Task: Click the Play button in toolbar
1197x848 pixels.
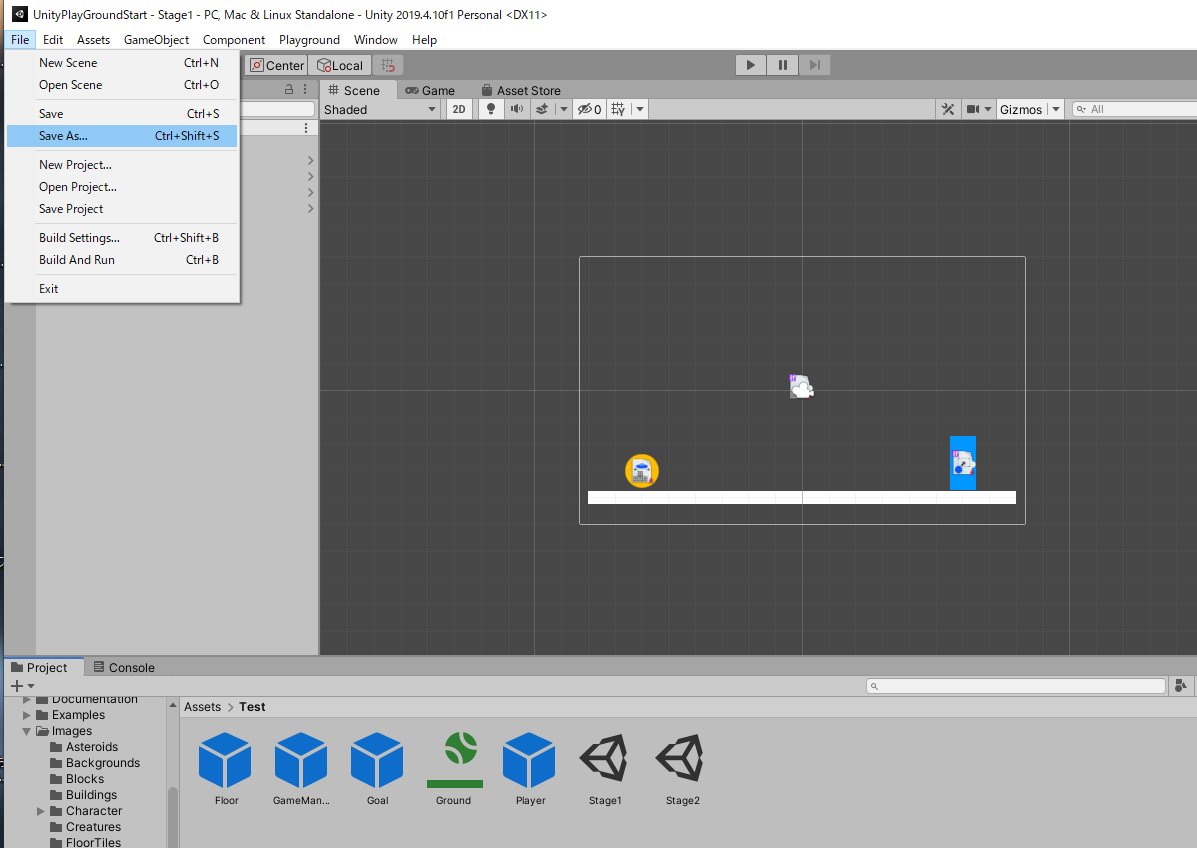Action: [x=750, y=65]
